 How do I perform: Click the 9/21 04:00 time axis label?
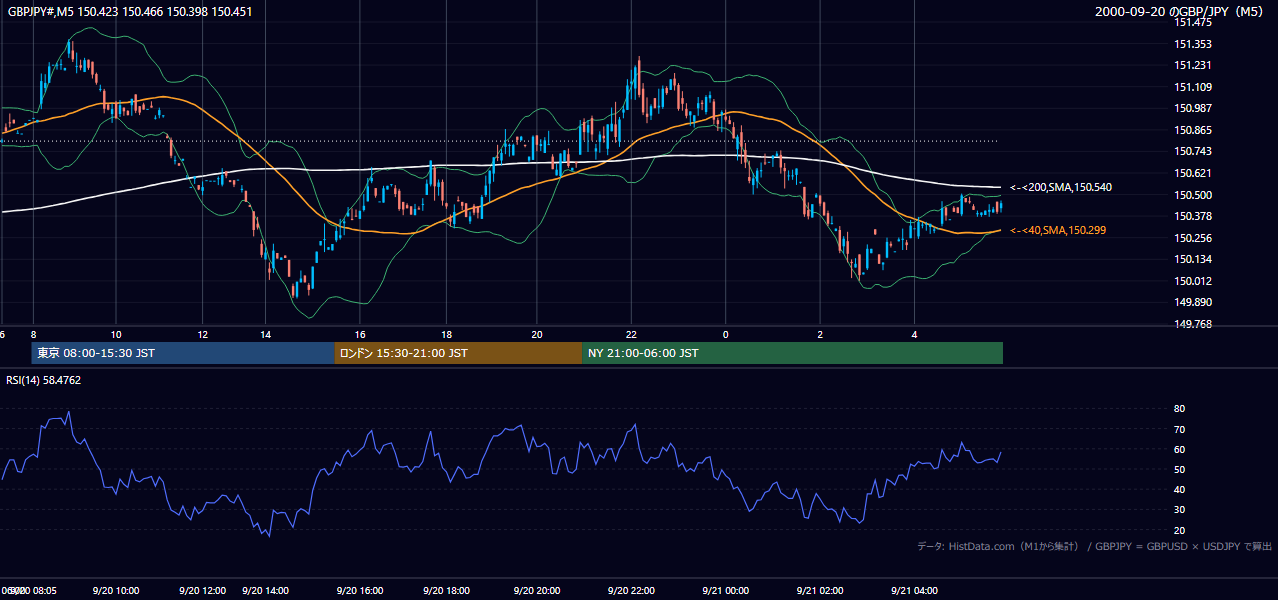[914, 591]
